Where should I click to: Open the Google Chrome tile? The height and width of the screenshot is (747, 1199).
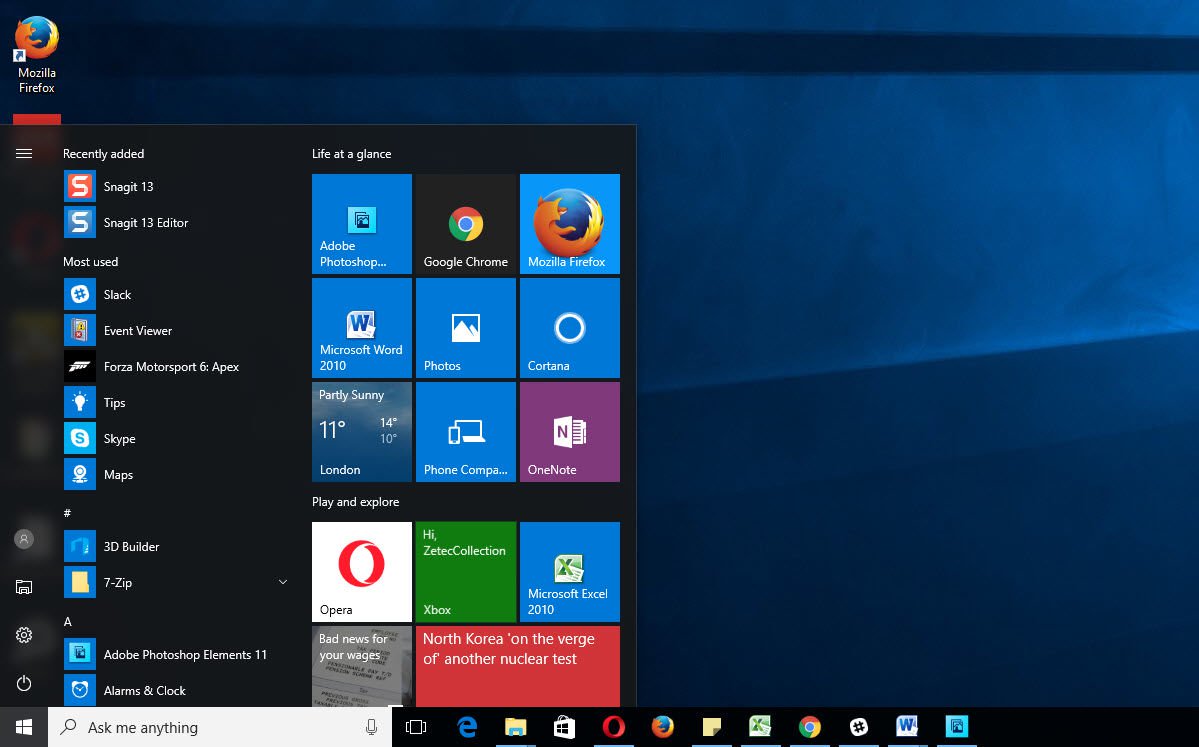[465, 224]
